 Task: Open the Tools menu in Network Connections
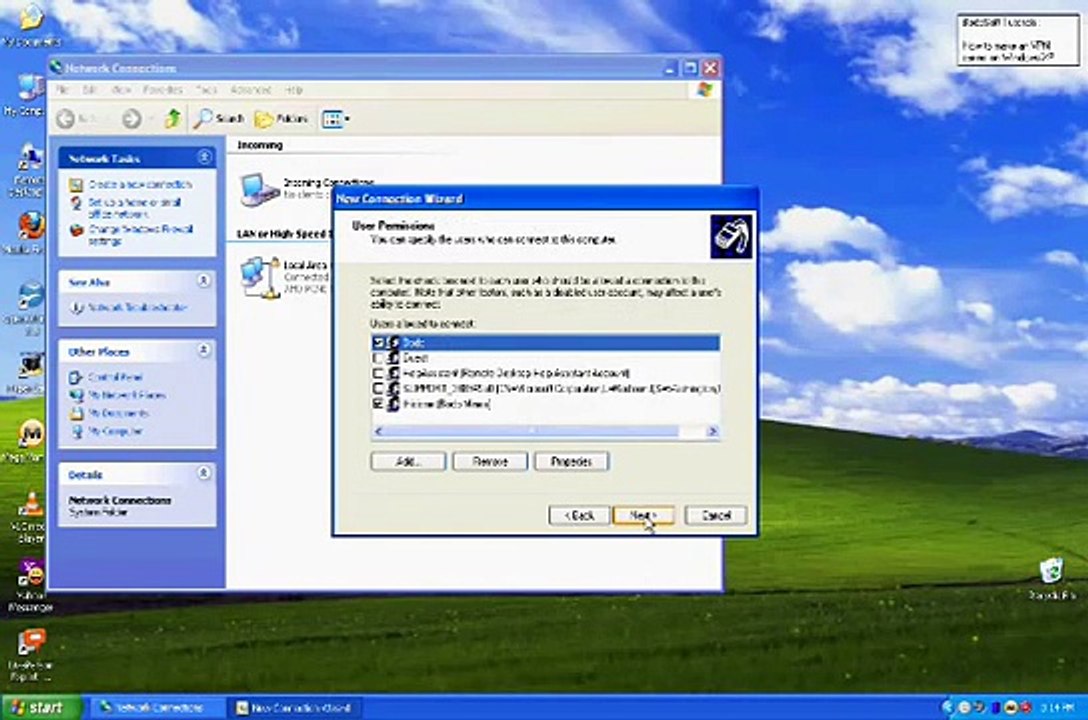pyautogui.click(x=206, y=90)
